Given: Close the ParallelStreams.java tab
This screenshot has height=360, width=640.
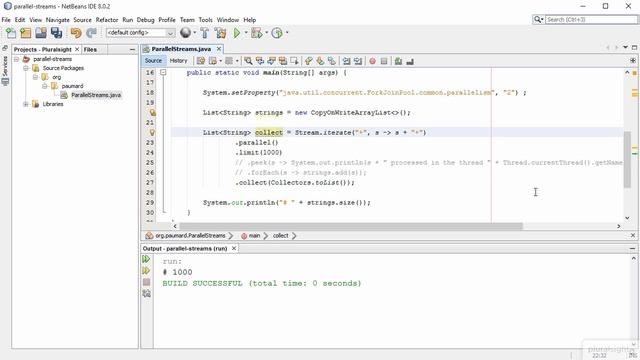Looking at the screenshot, I should (x=219, y=49).
